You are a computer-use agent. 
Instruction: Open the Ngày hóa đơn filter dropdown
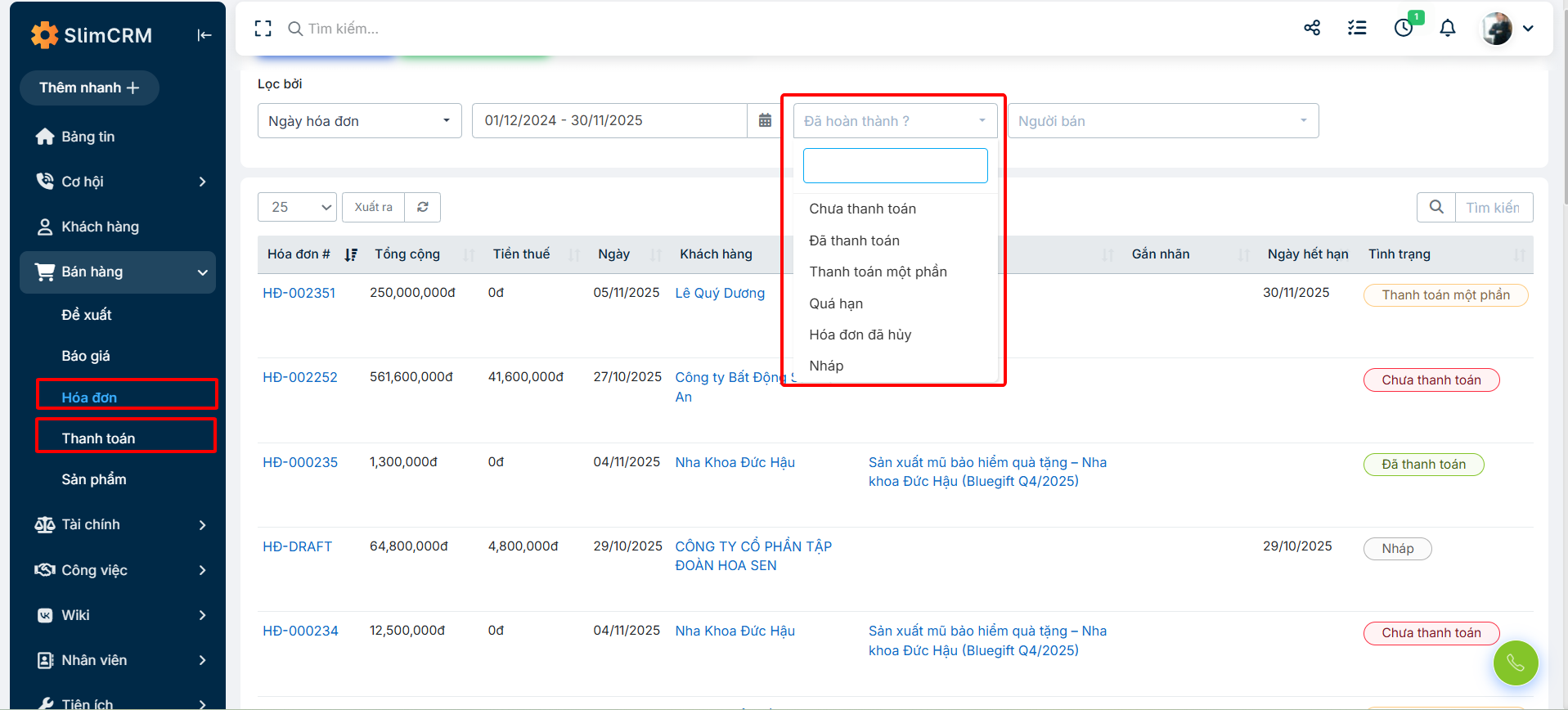pyautogui.click(x=359, y=121)
